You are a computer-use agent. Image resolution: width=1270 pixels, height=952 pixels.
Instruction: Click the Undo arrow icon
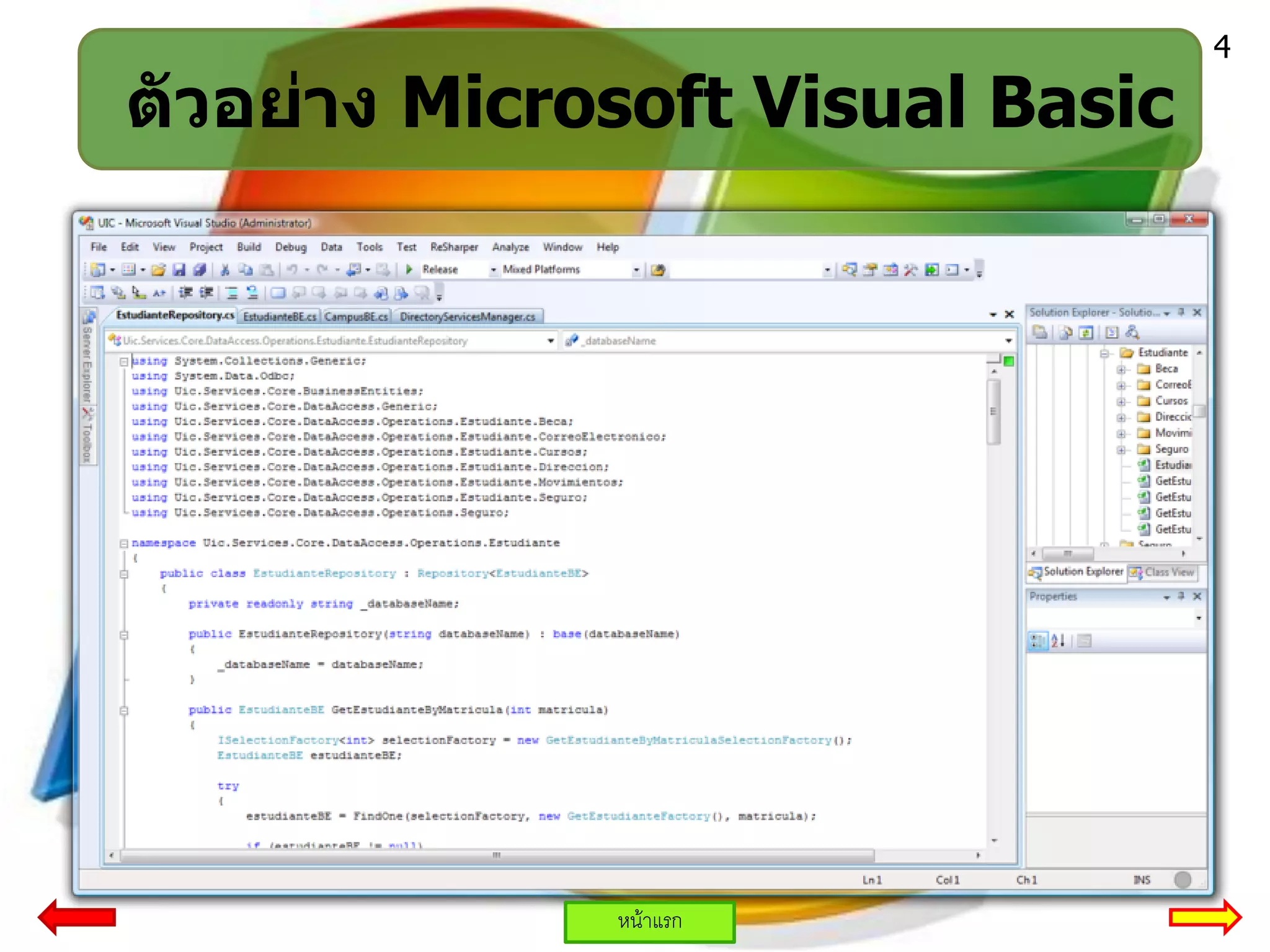292,270
